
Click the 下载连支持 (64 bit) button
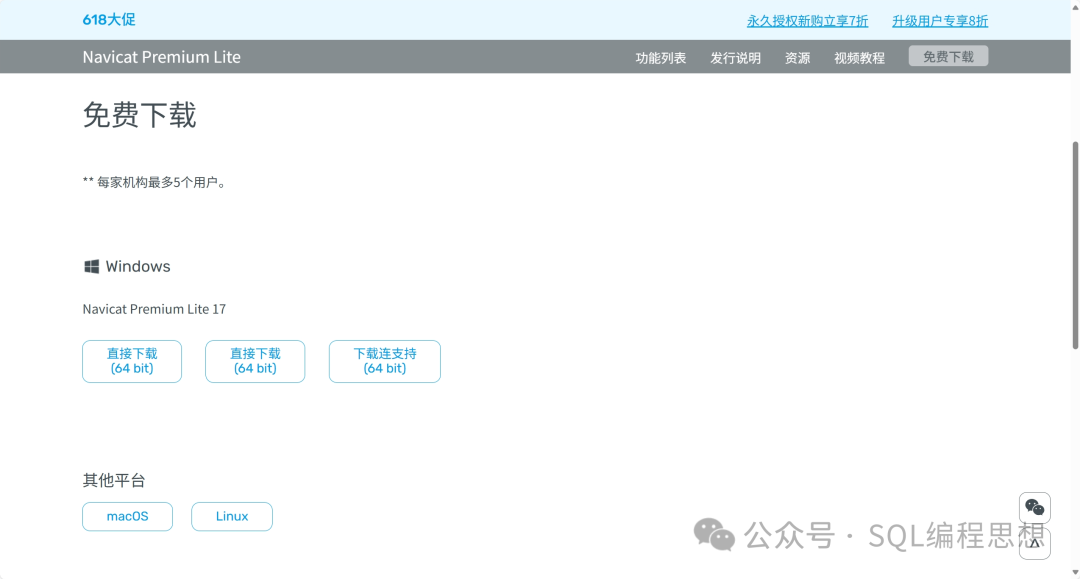pos(385,361)
